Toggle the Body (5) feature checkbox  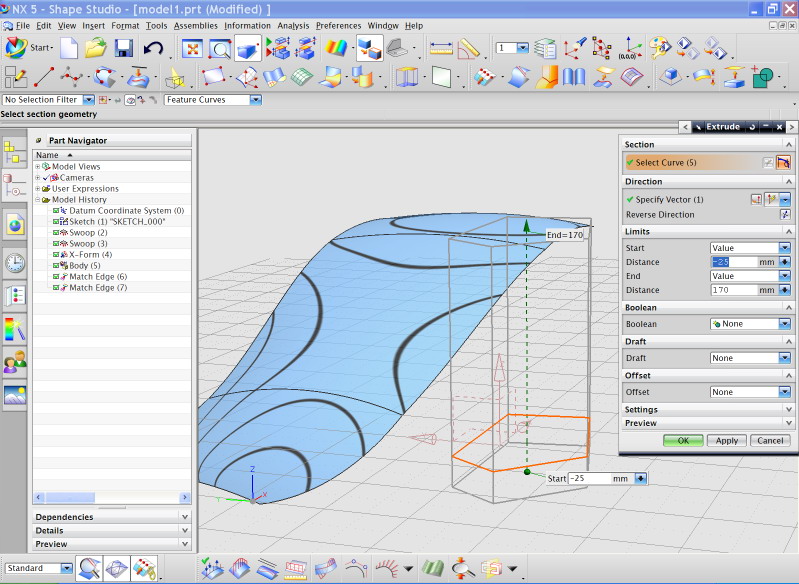[57, 266]
